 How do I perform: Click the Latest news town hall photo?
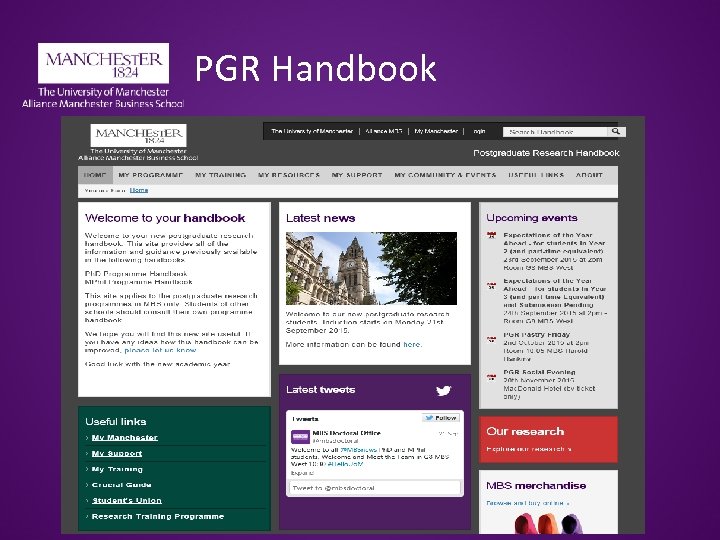point(371,268)
